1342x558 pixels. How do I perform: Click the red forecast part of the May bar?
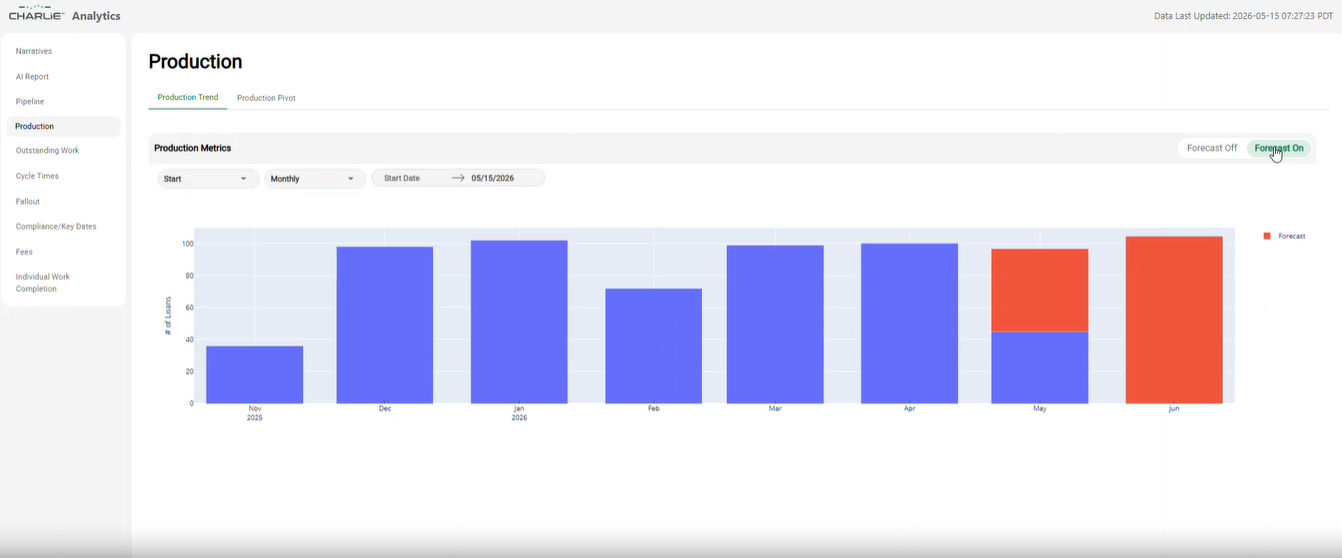point(1040,290)
